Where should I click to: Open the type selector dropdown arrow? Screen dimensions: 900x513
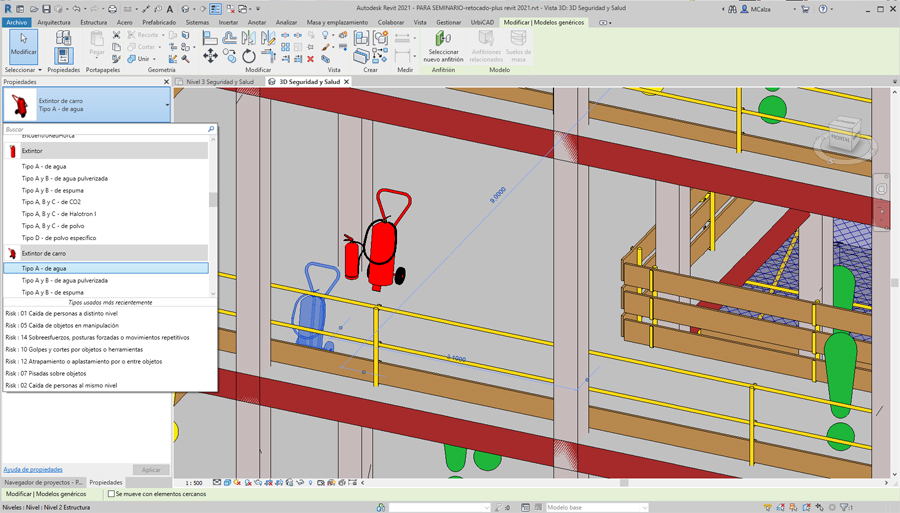click(167, 105)
